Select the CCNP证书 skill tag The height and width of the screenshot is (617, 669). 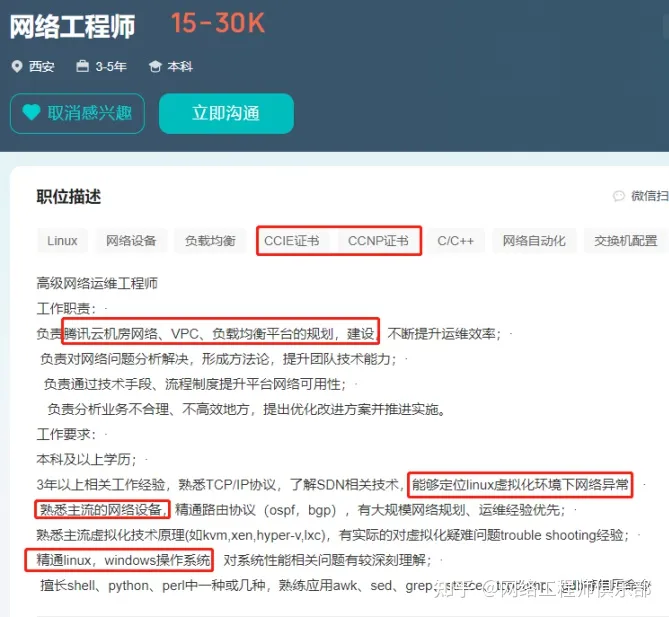(x=378, y=241)
